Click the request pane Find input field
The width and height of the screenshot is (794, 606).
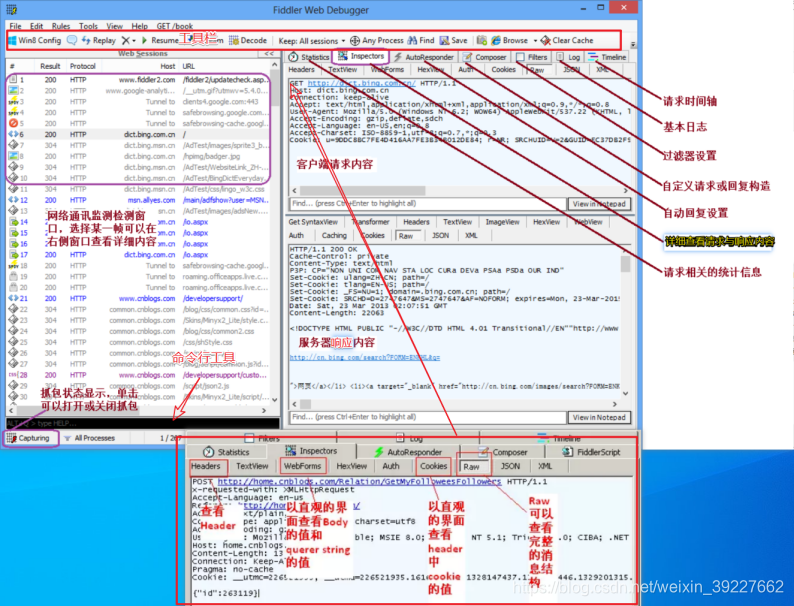(x=428, y=204)
